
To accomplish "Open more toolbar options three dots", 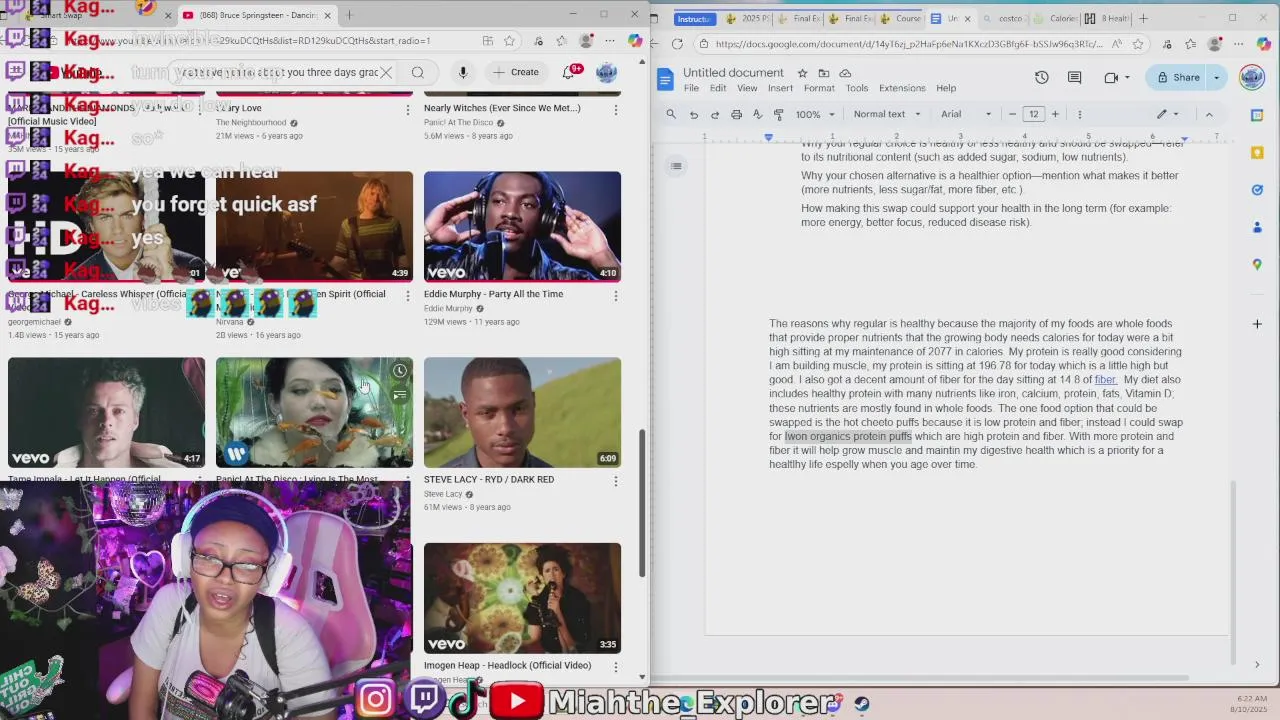I will click(x=1079, y=114).
